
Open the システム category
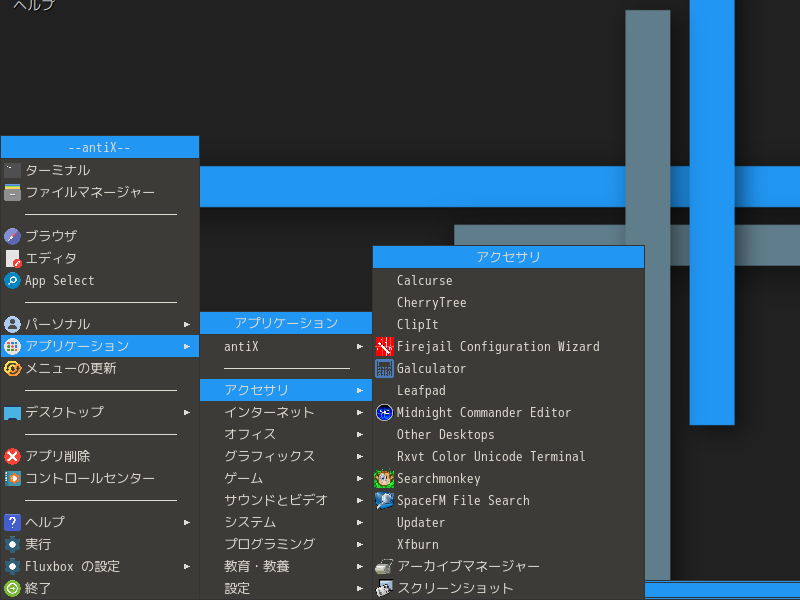[x=286, y=522]
